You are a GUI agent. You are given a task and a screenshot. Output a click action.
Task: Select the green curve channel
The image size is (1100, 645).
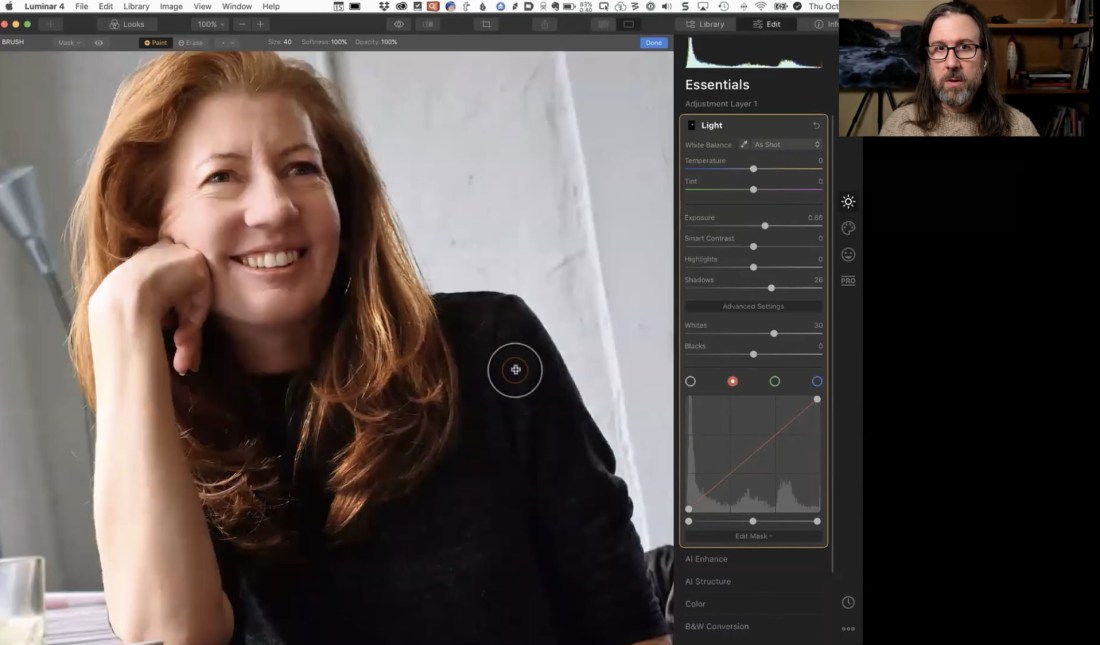pyautogui.click(x=775, y=381)
